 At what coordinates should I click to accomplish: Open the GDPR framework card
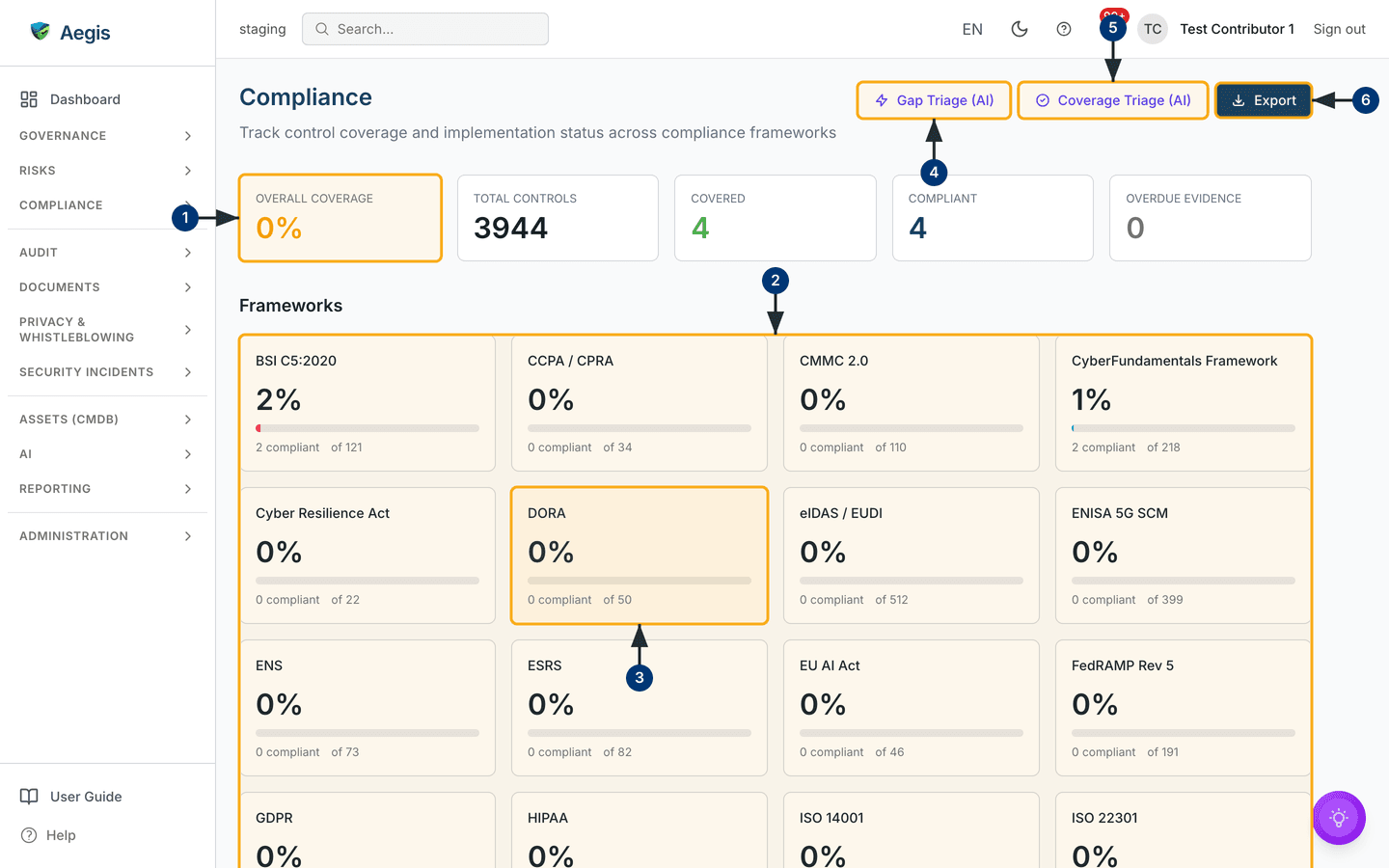click(x=368, y=830)
